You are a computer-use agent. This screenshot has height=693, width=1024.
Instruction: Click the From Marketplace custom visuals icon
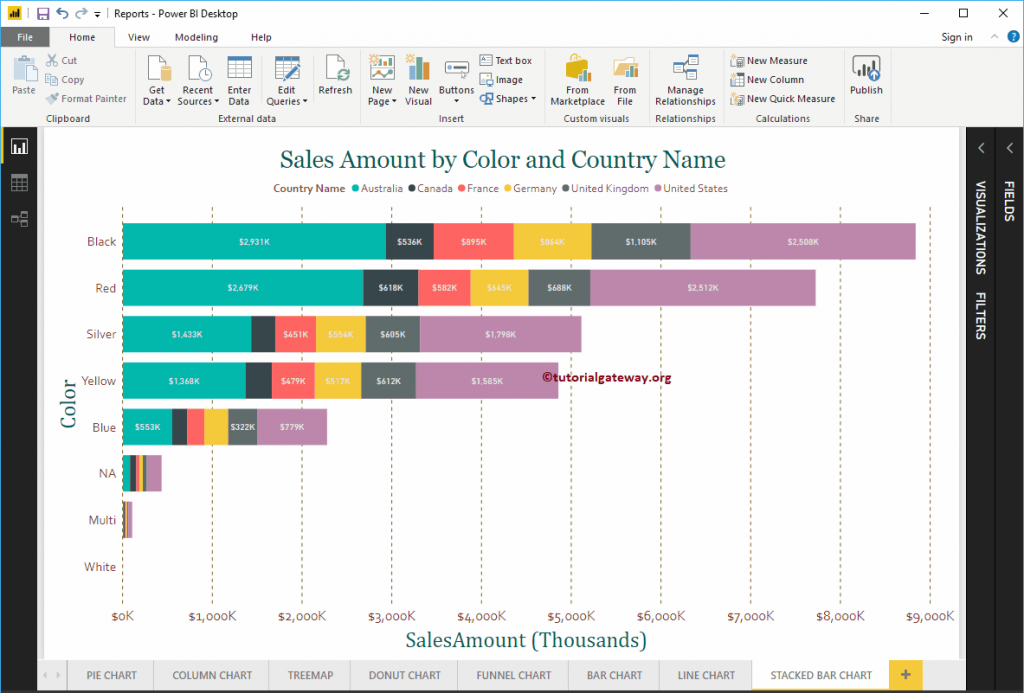577,80
